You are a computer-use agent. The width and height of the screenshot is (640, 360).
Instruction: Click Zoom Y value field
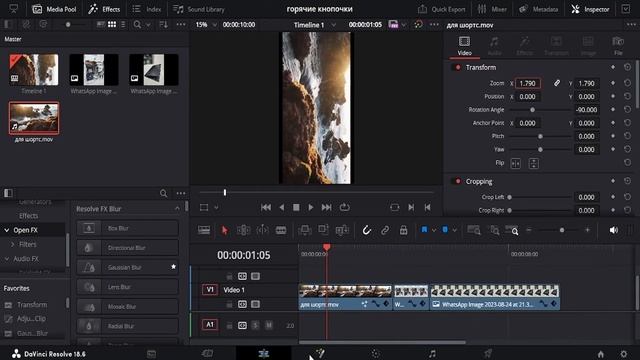(x=587, y=83)
